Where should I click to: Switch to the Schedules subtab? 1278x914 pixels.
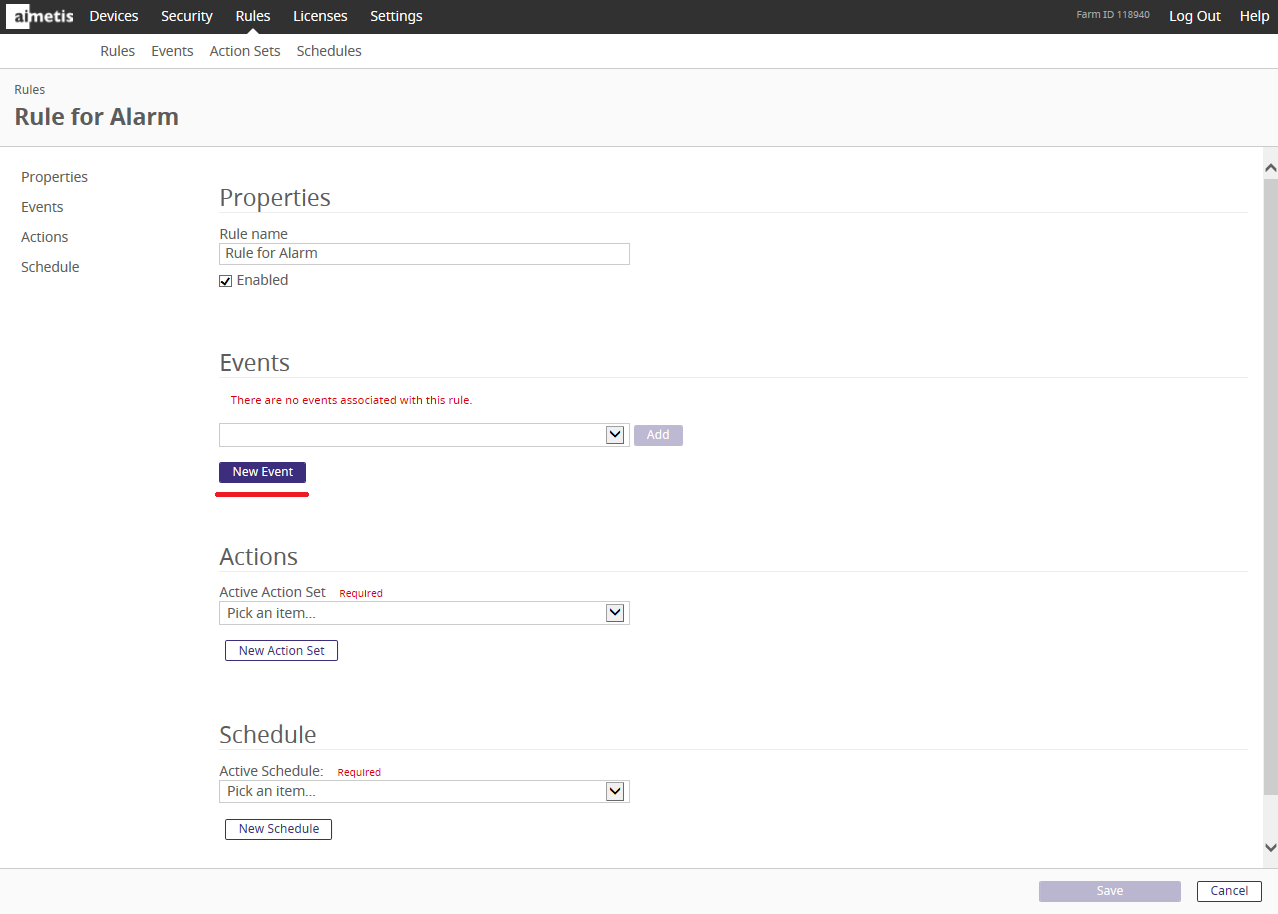pyautogui.click(x=329, y=51)
